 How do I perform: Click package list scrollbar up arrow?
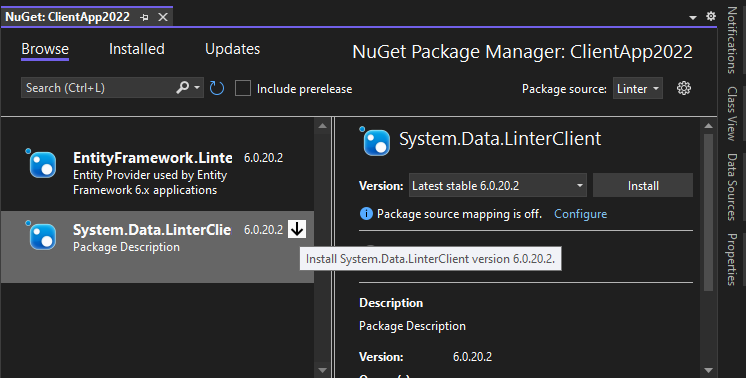[x=323, y=126]
